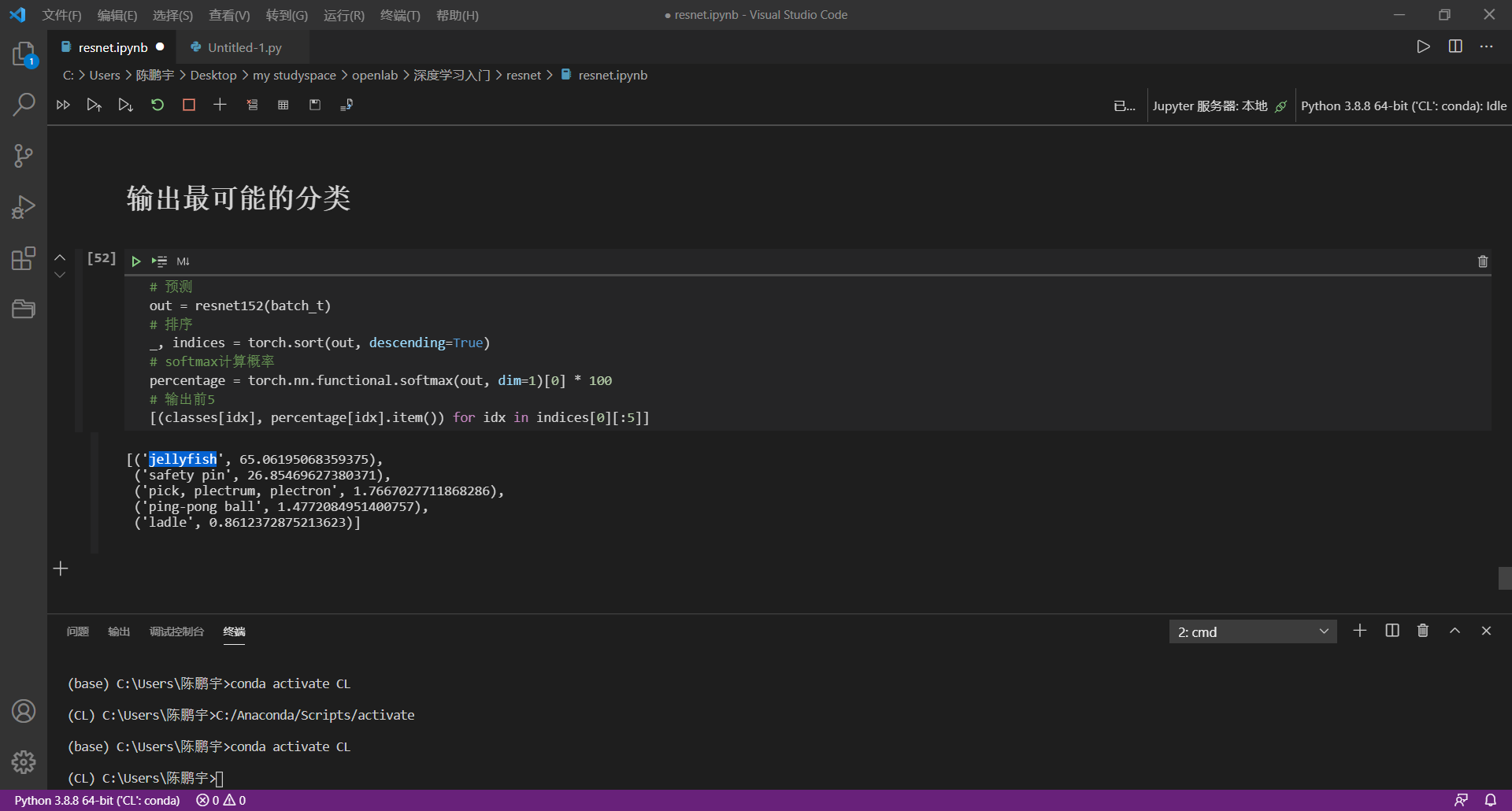Click the terminal prompt input line
1512x811 pixels.
[145, 778]
